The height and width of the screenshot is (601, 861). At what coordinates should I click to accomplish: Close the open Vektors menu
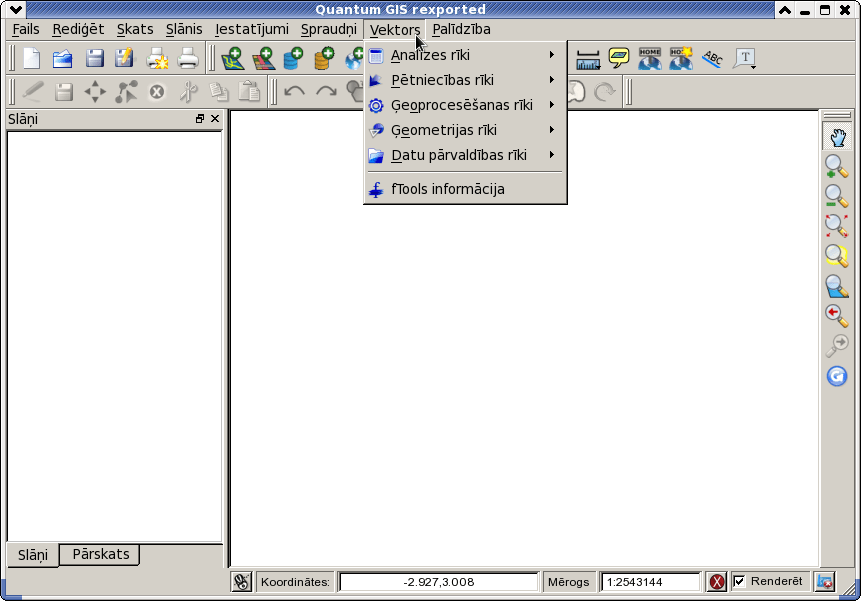(395, 30)
